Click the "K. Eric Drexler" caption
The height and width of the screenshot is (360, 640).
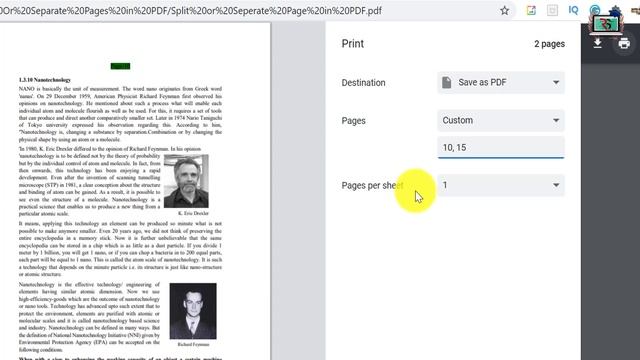[193, 213]
